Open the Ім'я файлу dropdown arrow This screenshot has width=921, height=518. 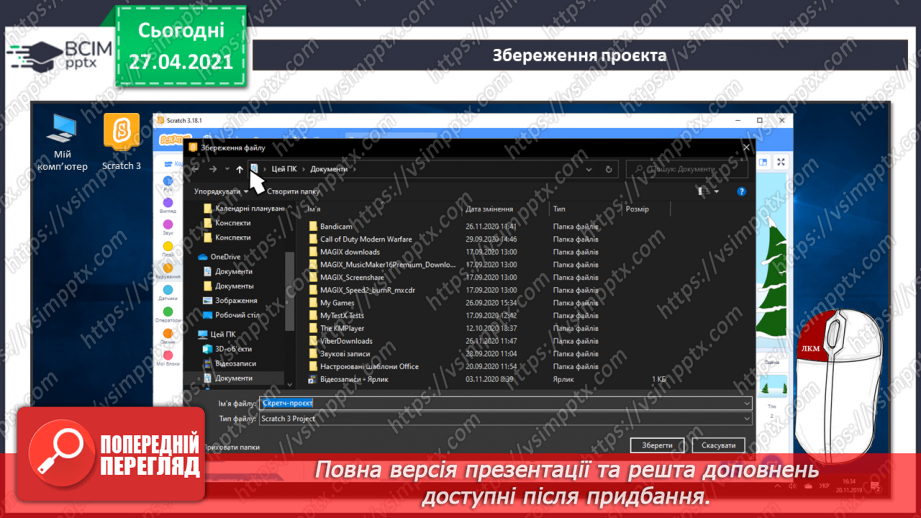[x=747, y=403]
